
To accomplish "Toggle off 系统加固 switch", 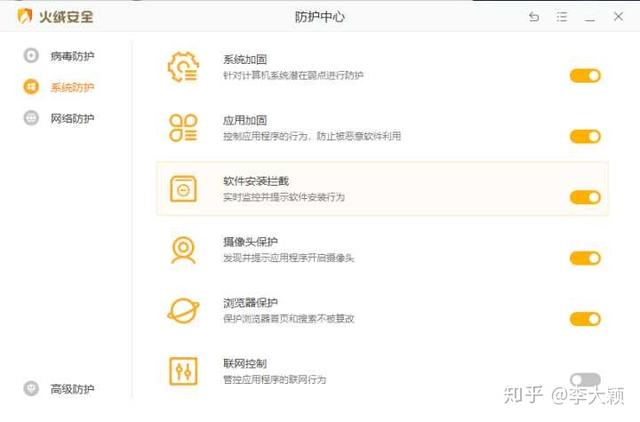I will click(585, 76).
